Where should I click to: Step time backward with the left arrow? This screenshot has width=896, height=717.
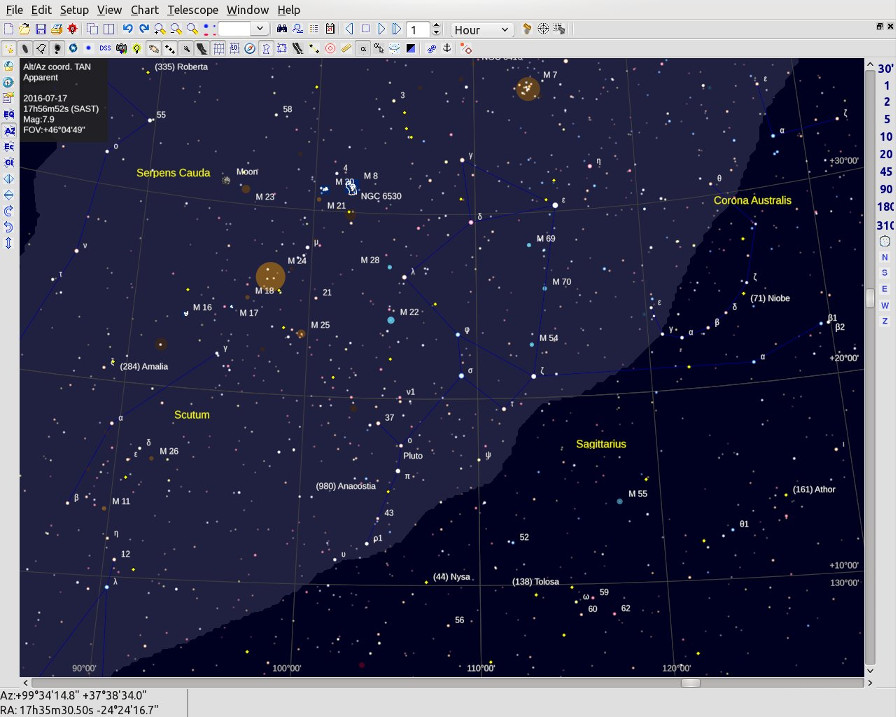(x=350, y=29)
